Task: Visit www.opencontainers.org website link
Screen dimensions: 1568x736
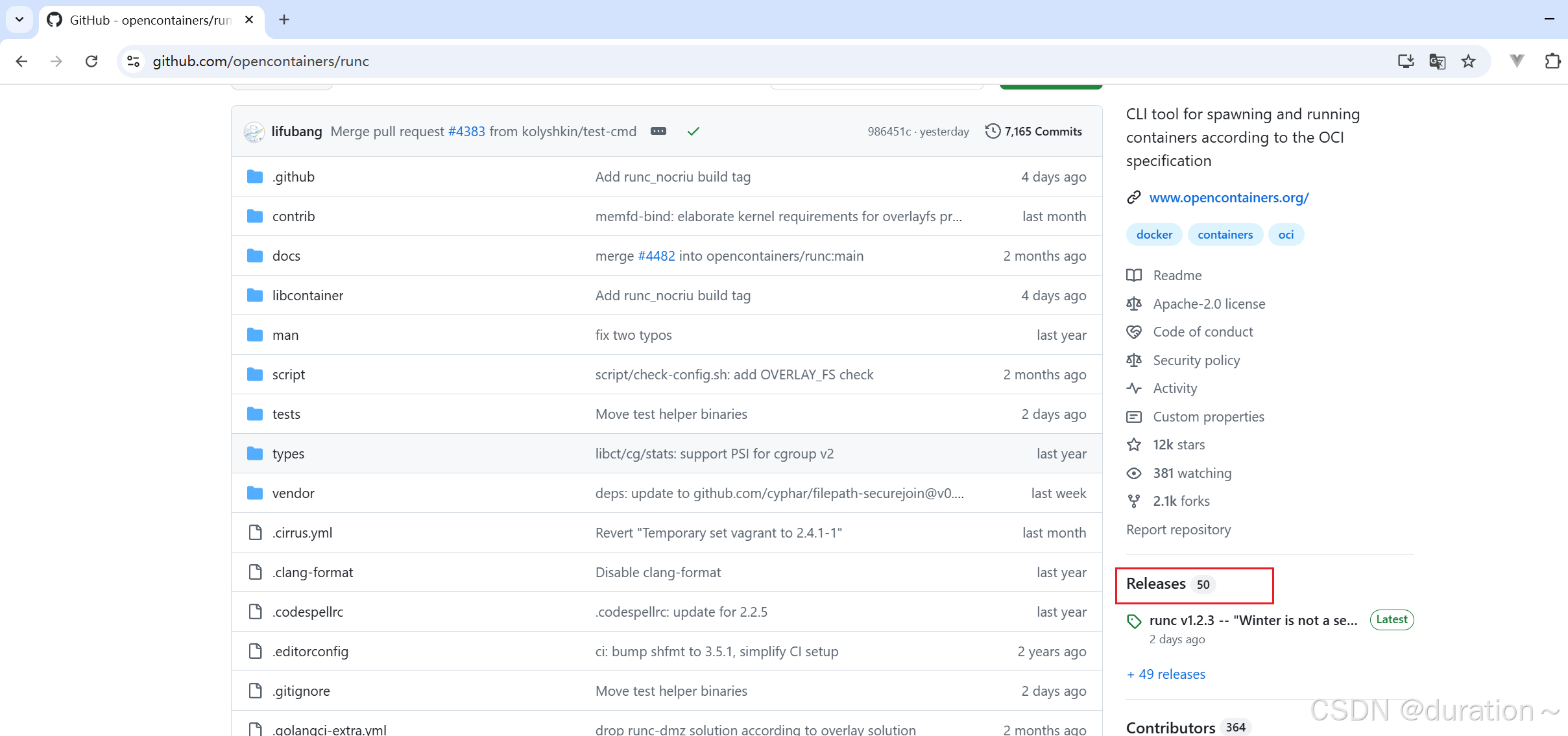Action: click(1229, 197)
